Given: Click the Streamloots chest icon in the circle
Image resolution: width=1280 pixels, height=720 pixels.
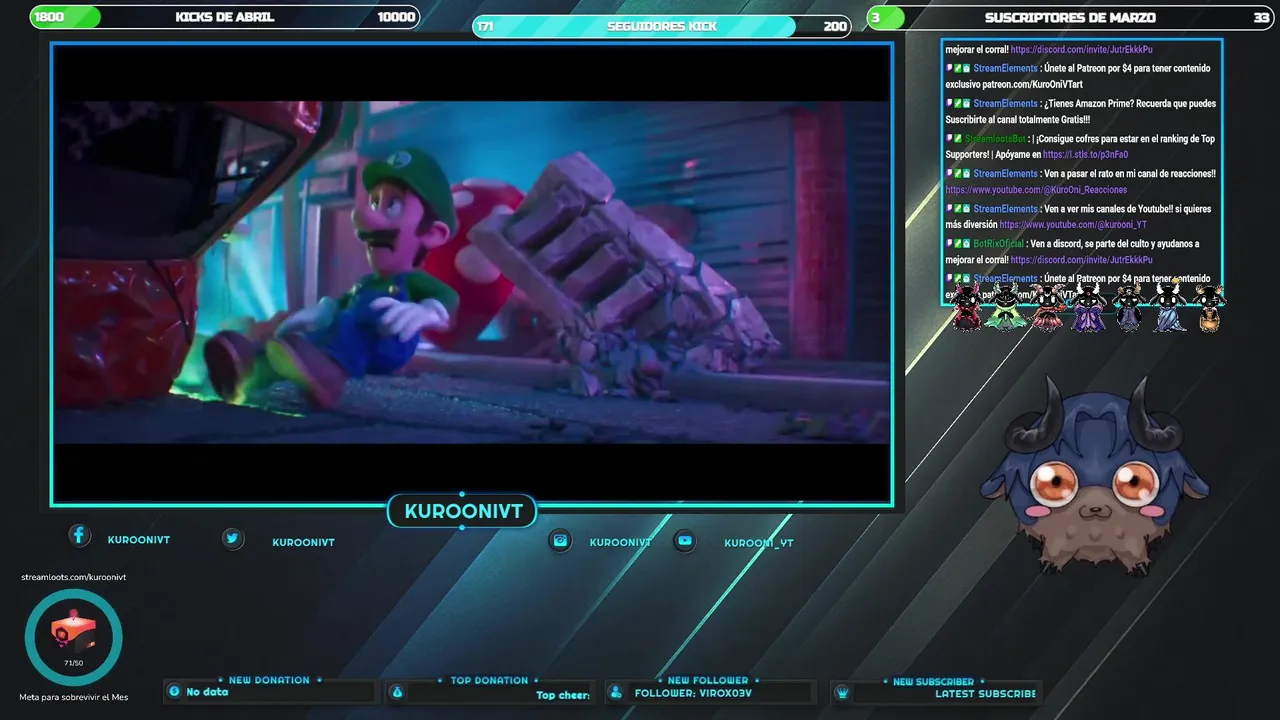Looking at the screenshot, I should (x=73, y=631).
